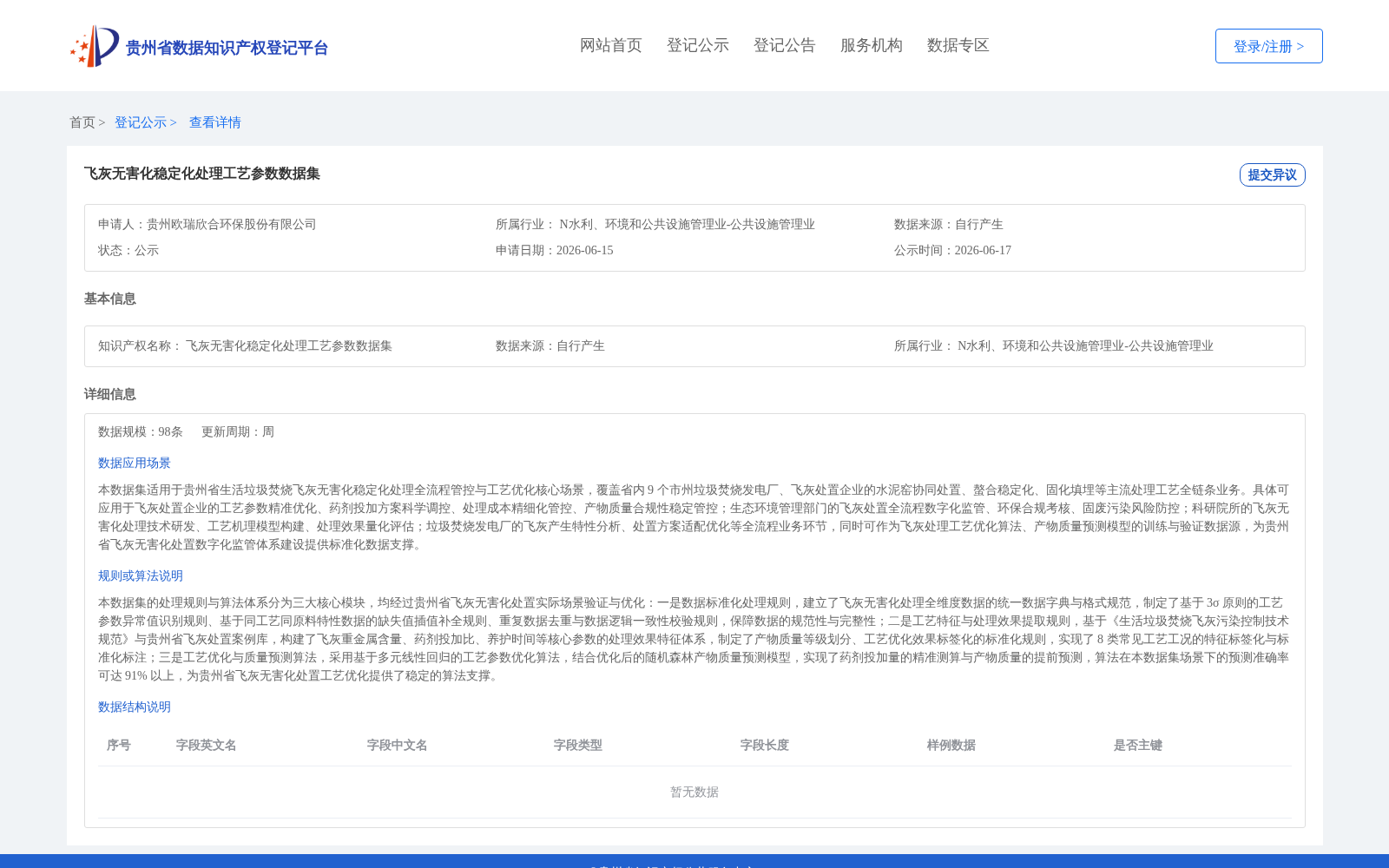Click the 暂无数据 empty table message

point(694,792)
